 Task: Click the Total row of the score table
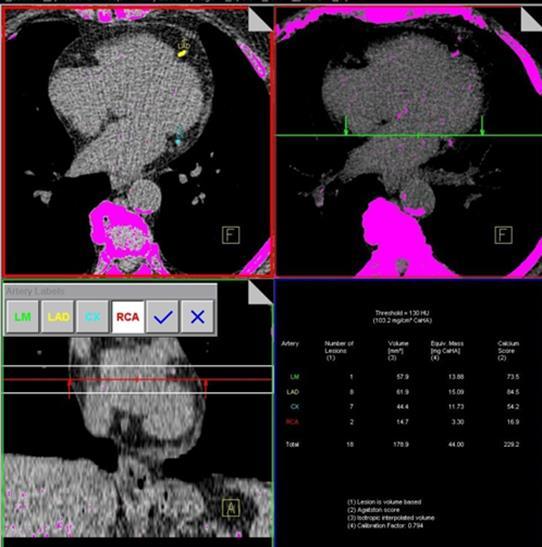401,444
